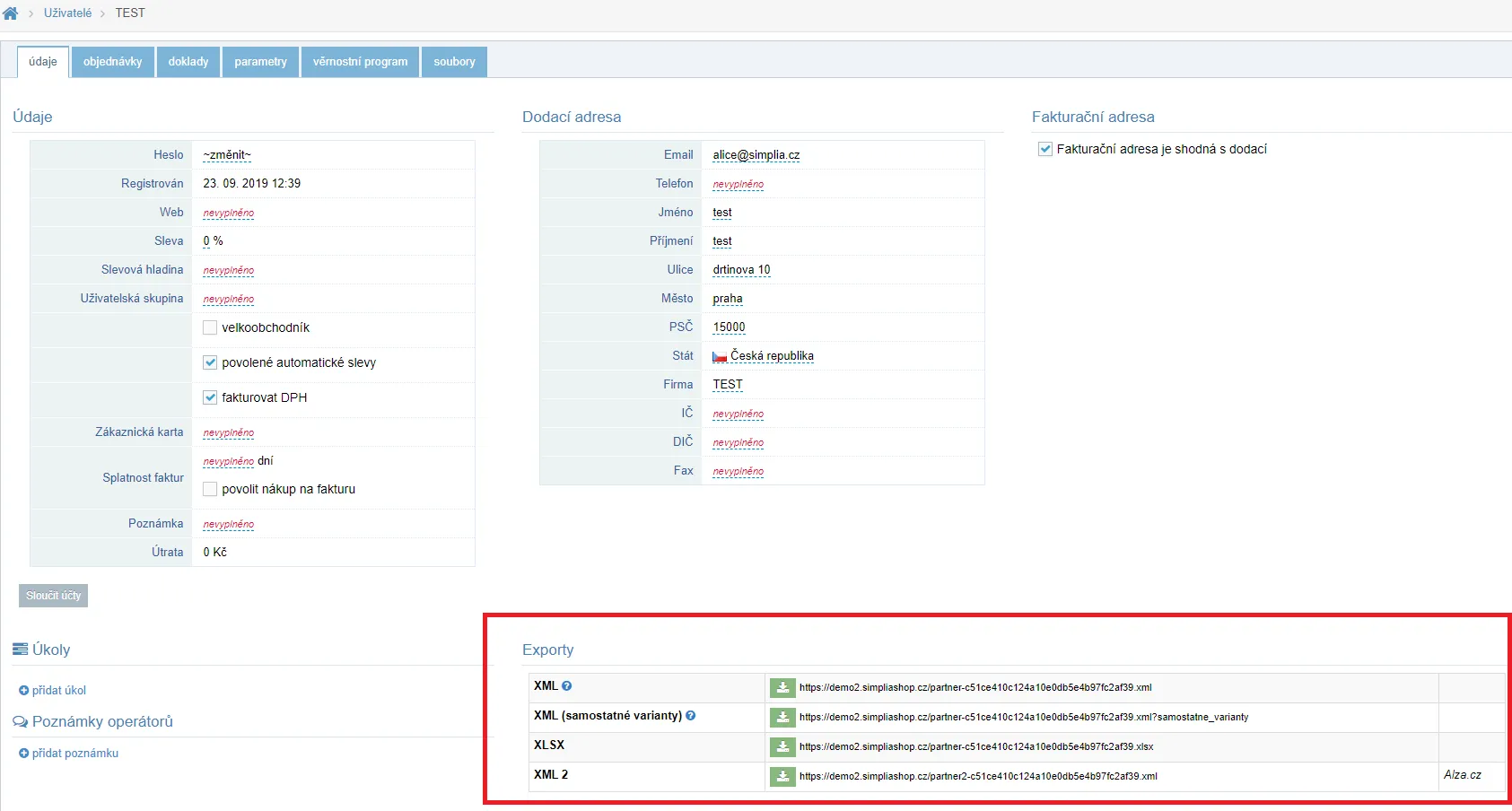The height and width of the screenshot is (811, 1512).
Task: Edit Zákaznická karta nevyplněno value
Action: point(229,432)
